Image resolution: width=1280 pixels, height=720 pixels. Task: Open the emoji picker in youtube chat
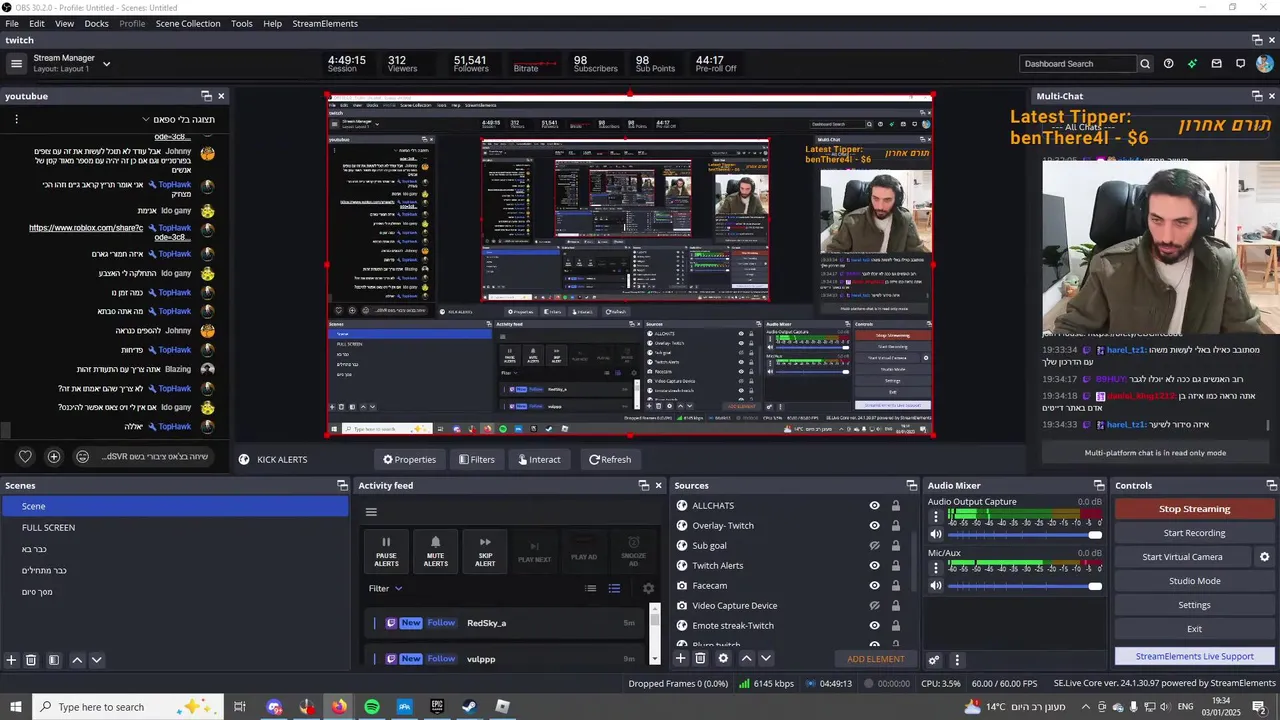click(83, 457)
